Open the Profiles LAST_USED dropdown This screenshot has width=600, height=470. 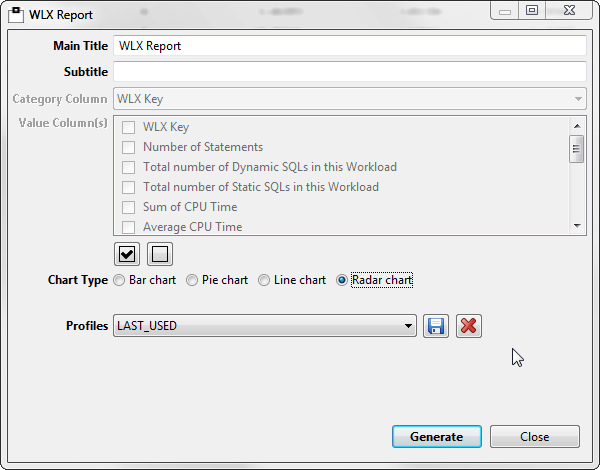tap(407, 326)
